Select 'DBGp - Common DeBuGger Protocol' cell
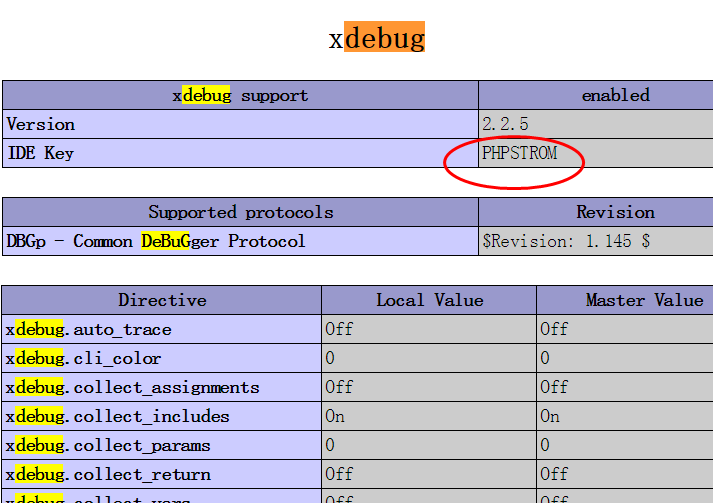Screen dimensions: 713x503 240,241
